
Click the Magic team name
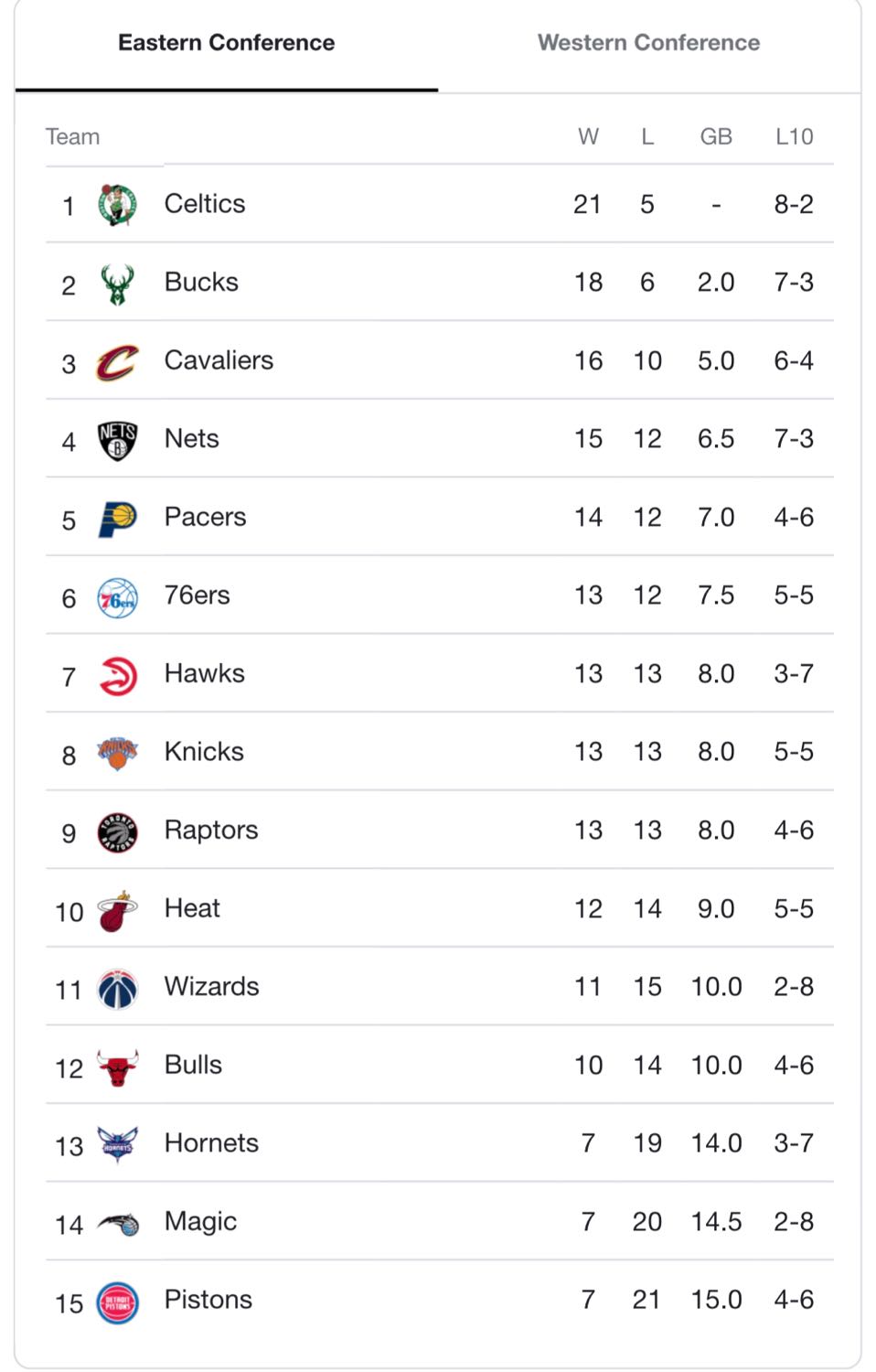(x=200, y=1221)
